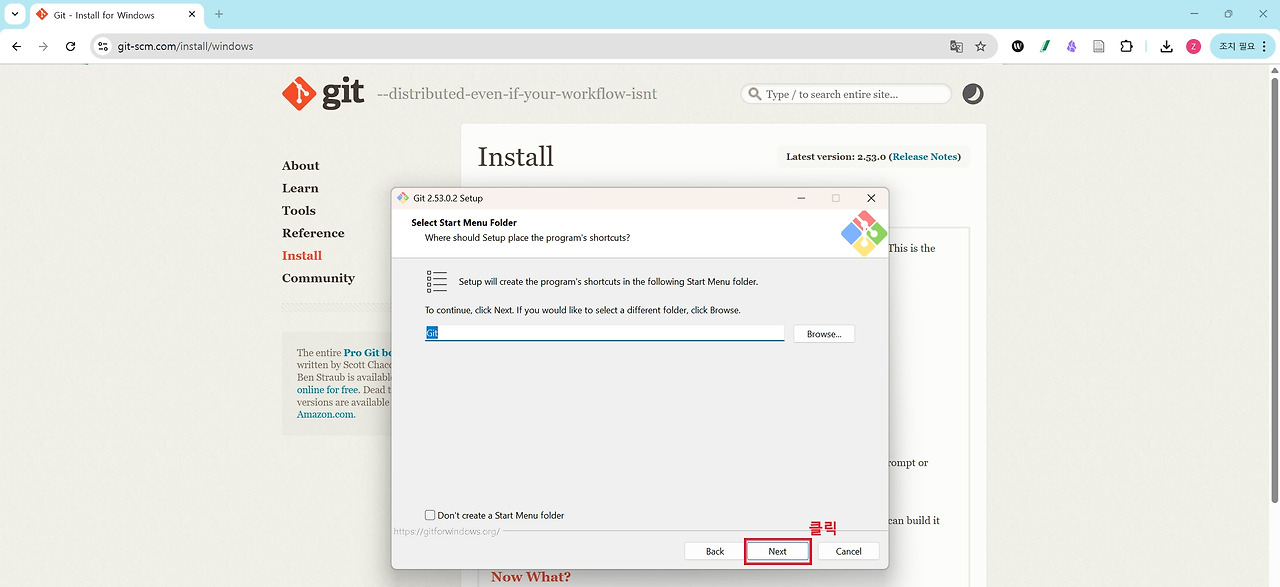The width and height of the screenshot is (1280, 587).
Task: Click the Start Menu folder name field
Action: click(604, 333)
